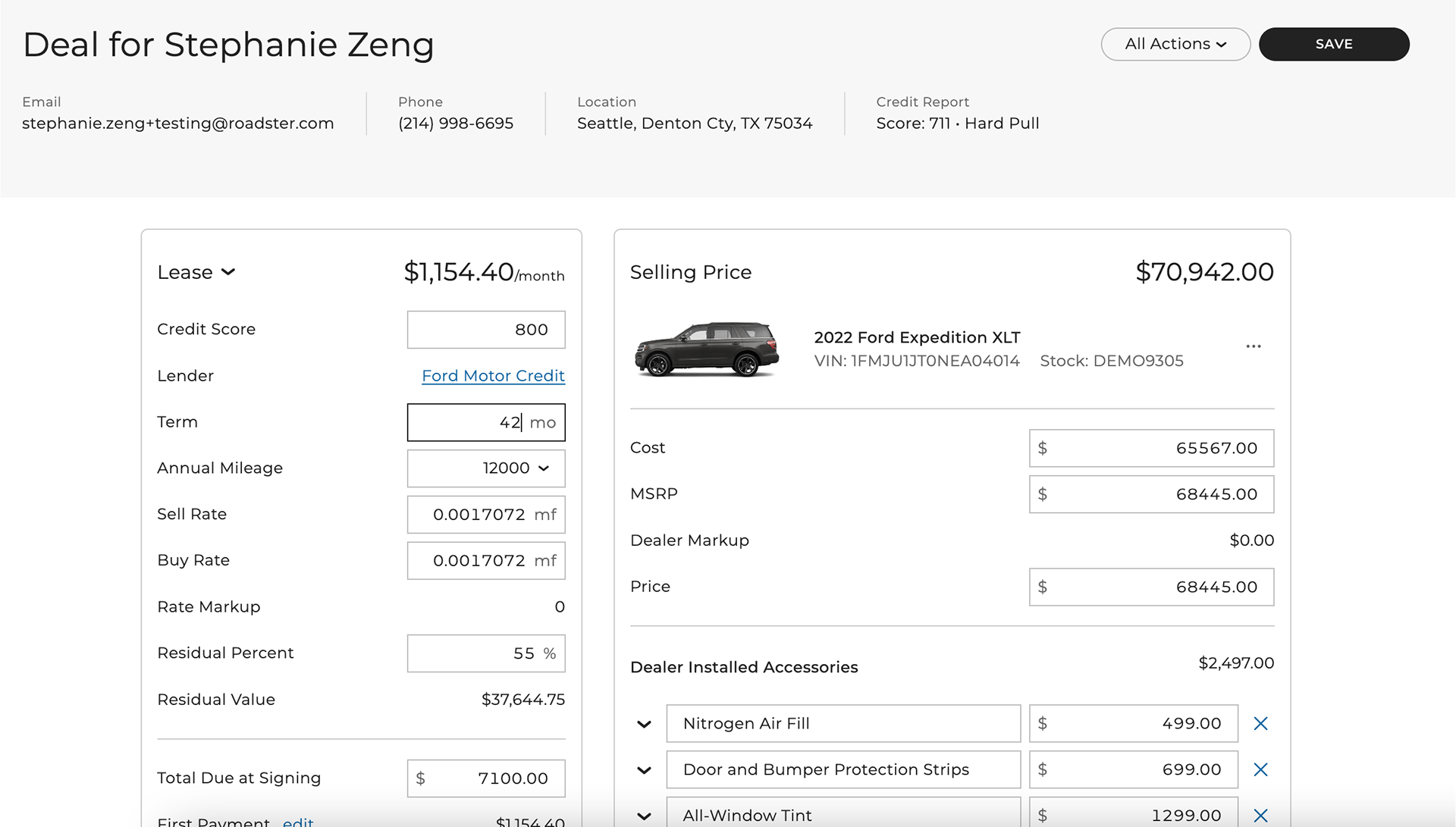Remove the Nitrogen Air Fill accessory
This screenshot has height=827, width=1456.
(x=1260, y=723)
